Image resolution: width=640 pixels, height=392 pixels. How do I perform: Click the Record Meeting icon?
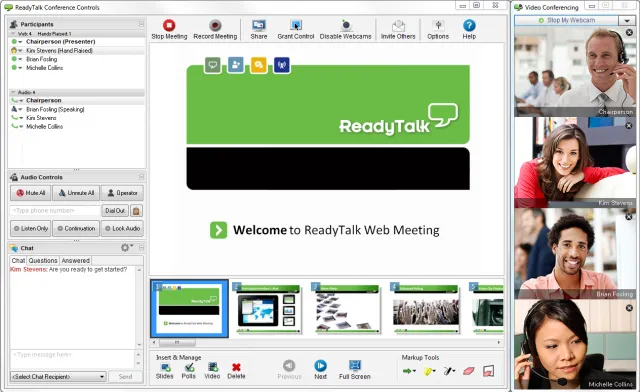tap(215, 26)
